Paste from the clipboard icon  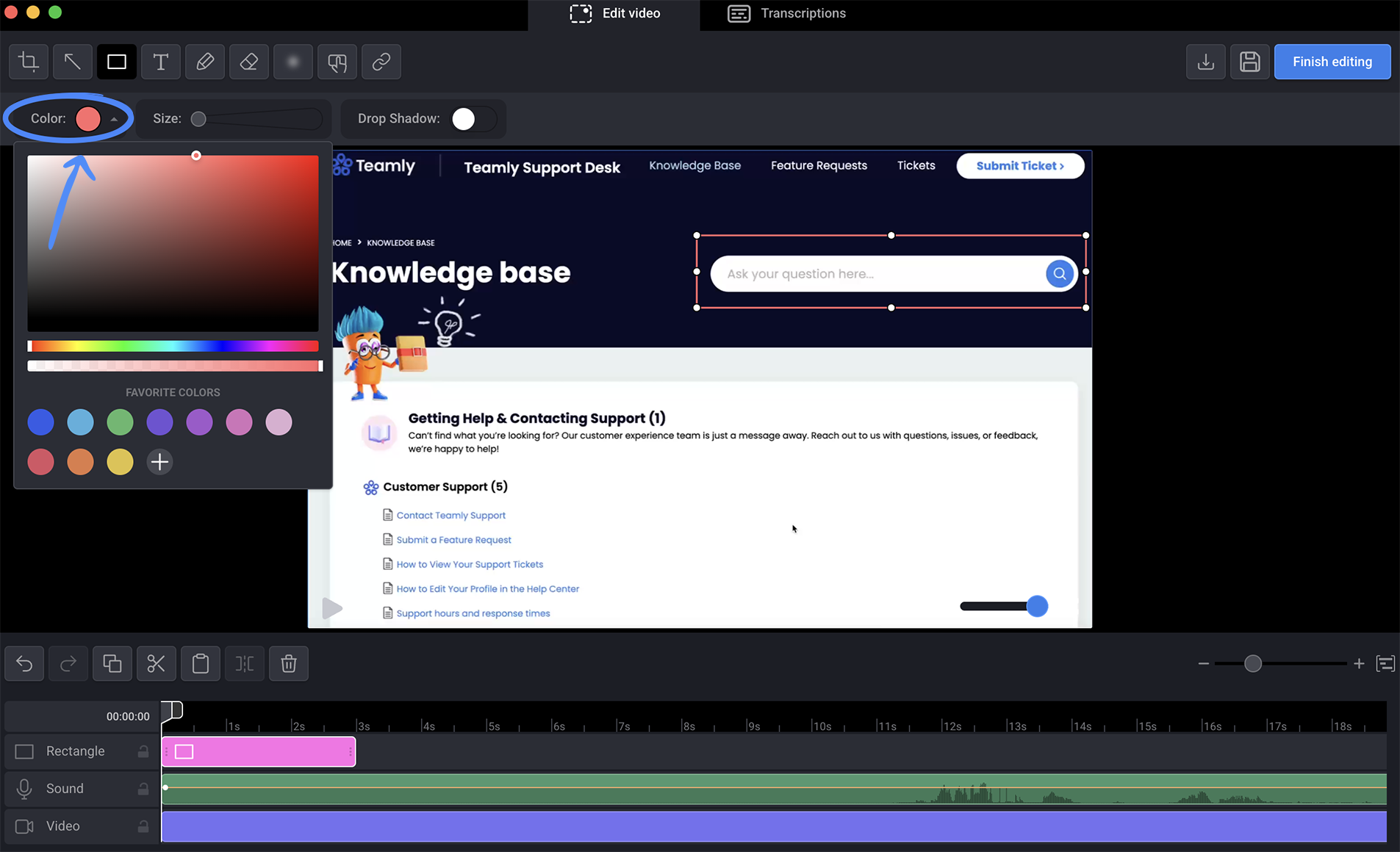[x=201, y=664]
